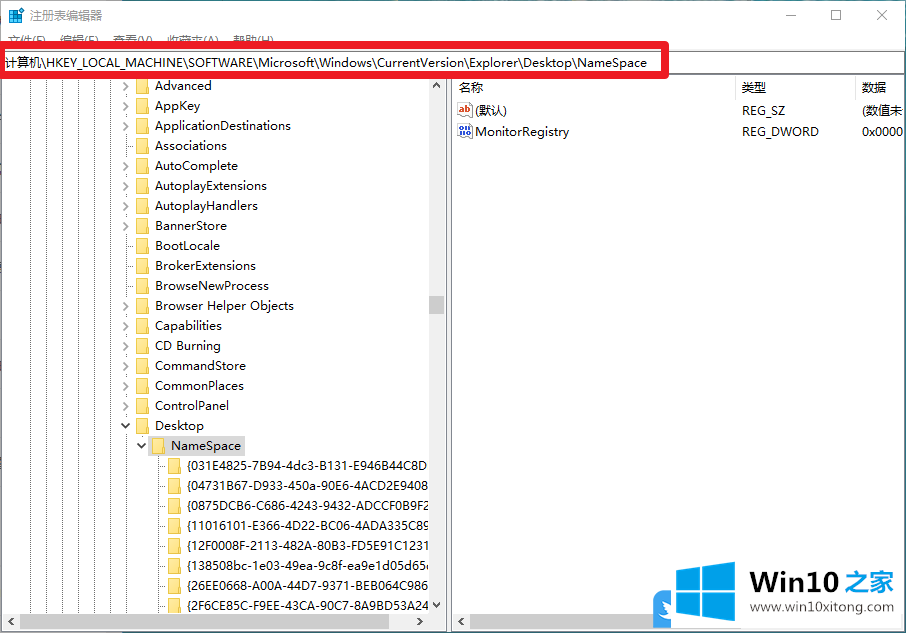Click folder icon of {031E4825-7B94 key
Image resolution: width=906 pixels, height=633 pixels.
174,467
